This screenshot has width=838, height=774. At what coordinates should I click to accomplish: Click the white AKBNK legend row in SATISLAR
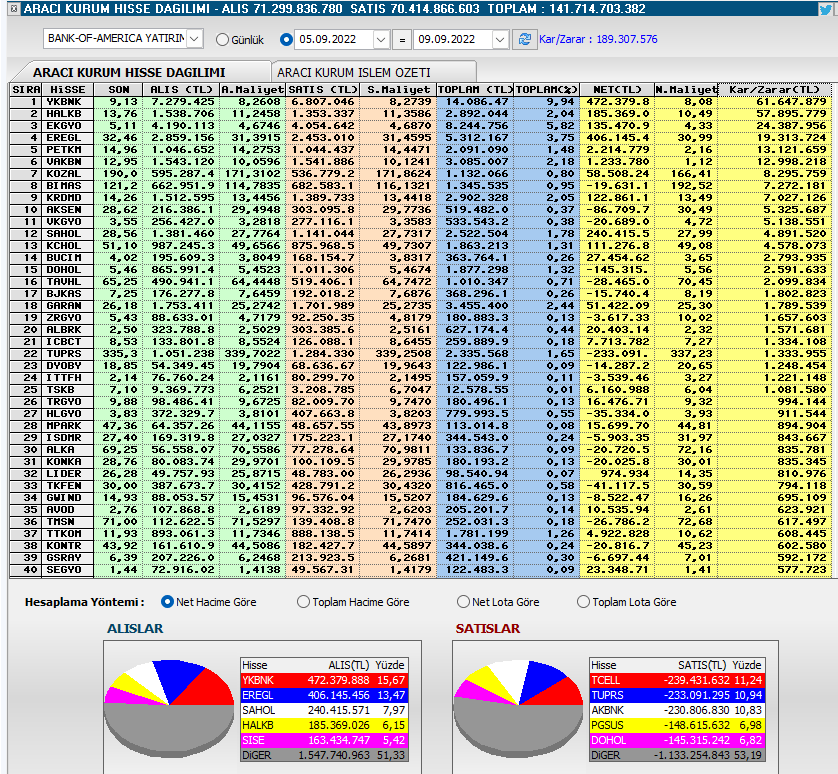pos(677,710)
